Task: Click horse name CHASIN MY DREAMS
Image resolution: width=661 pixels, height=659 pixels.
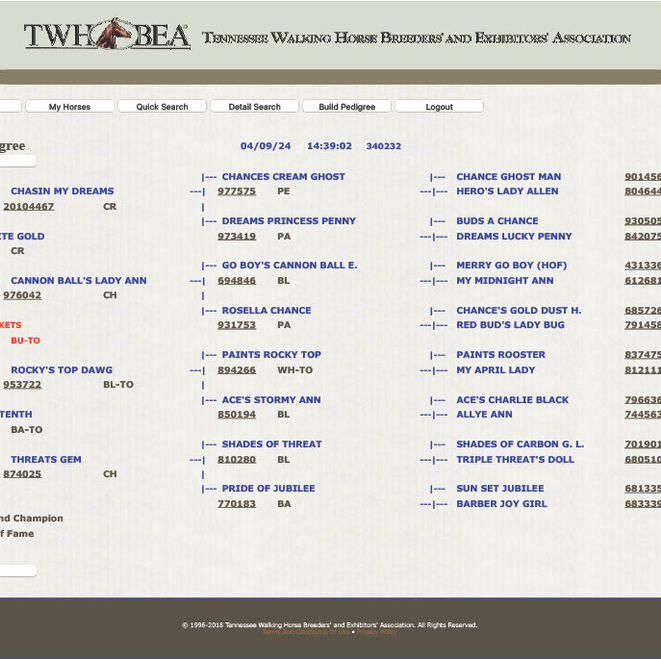Action: [x=62, y=191]
